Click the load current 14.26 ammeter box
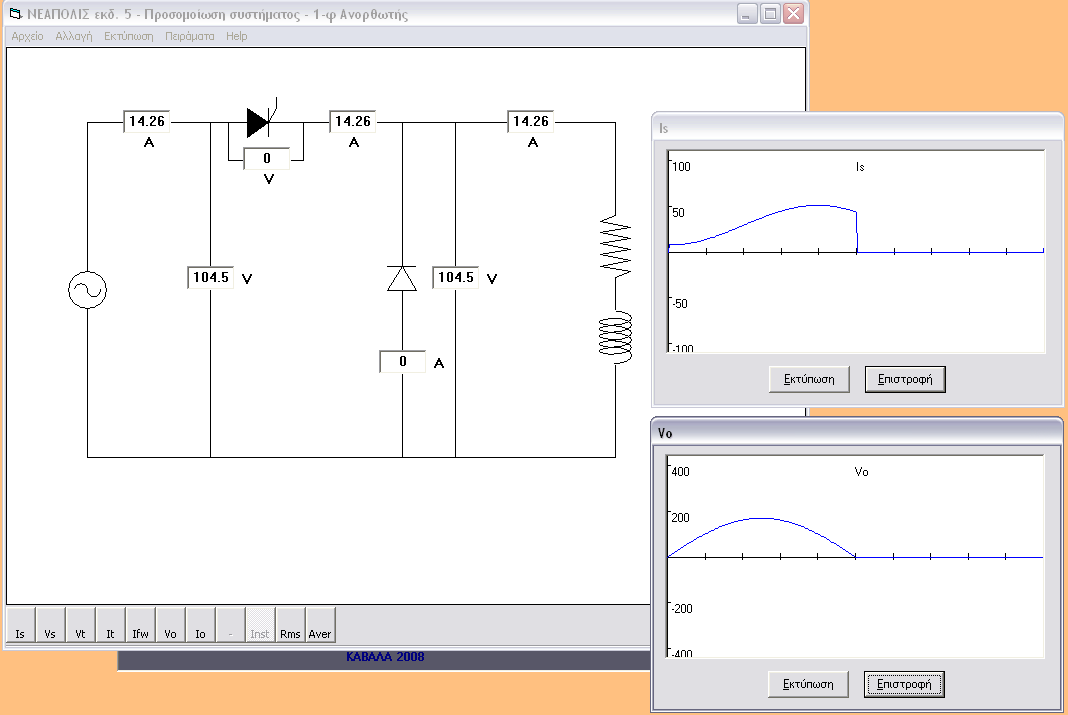Image resolution: width=1068 pixels, height=715 pixels. (531, 121)
